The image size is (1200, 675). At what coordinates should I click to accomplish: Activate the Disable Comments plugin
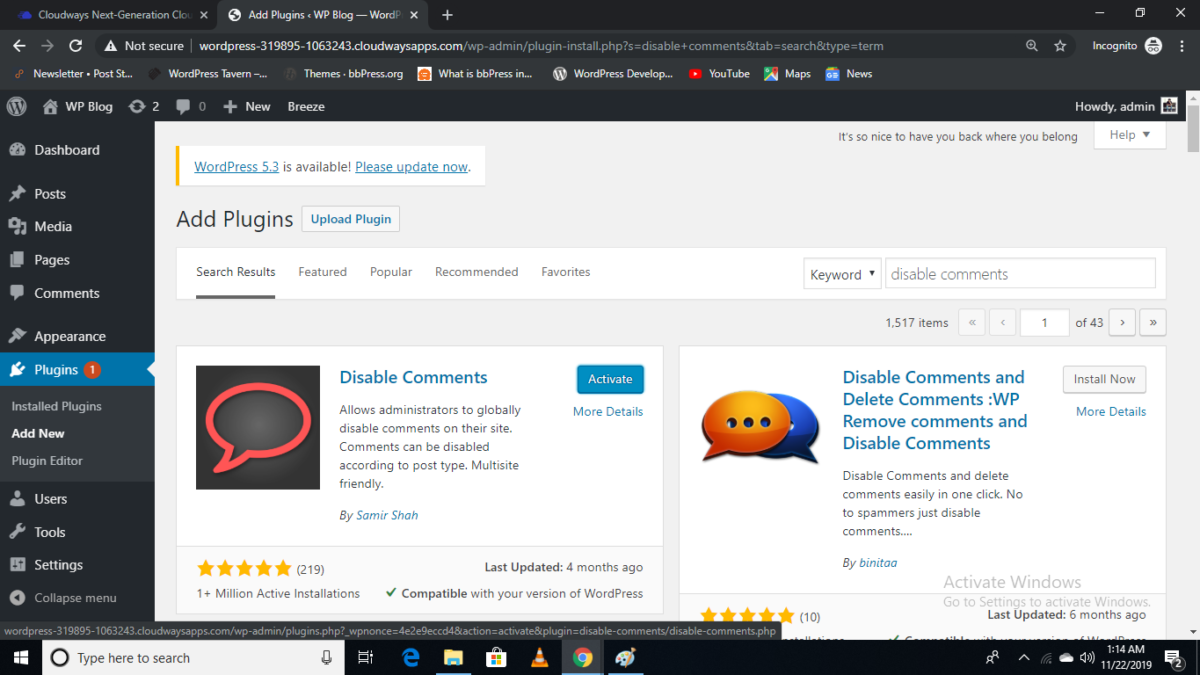(610, 379)
